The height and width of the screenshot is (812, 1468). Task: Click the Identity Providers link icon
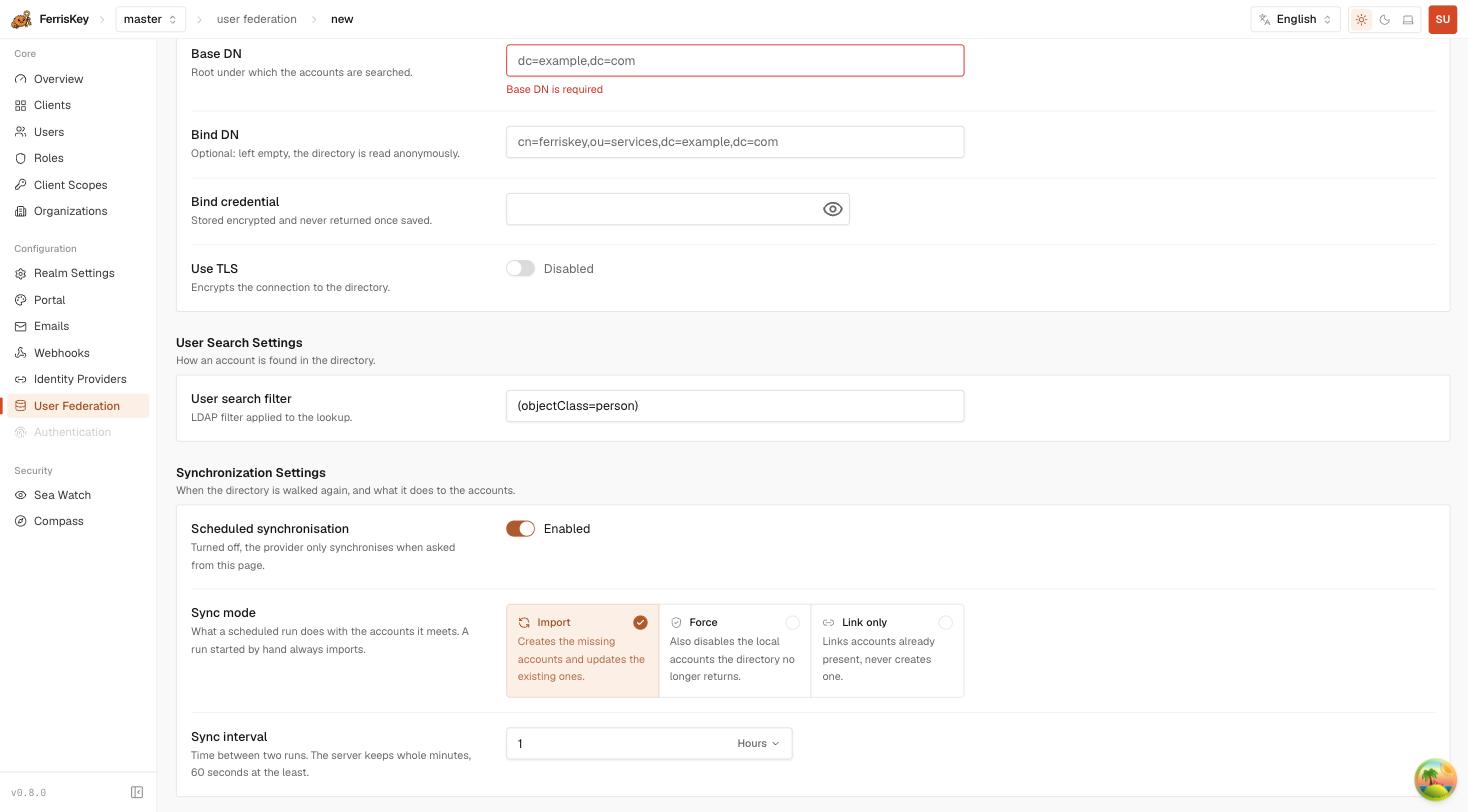[x=21, y=379]
